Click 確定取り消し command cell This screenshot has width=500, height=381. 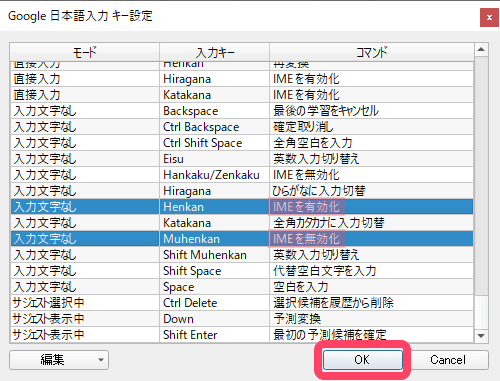pos(371,127)
